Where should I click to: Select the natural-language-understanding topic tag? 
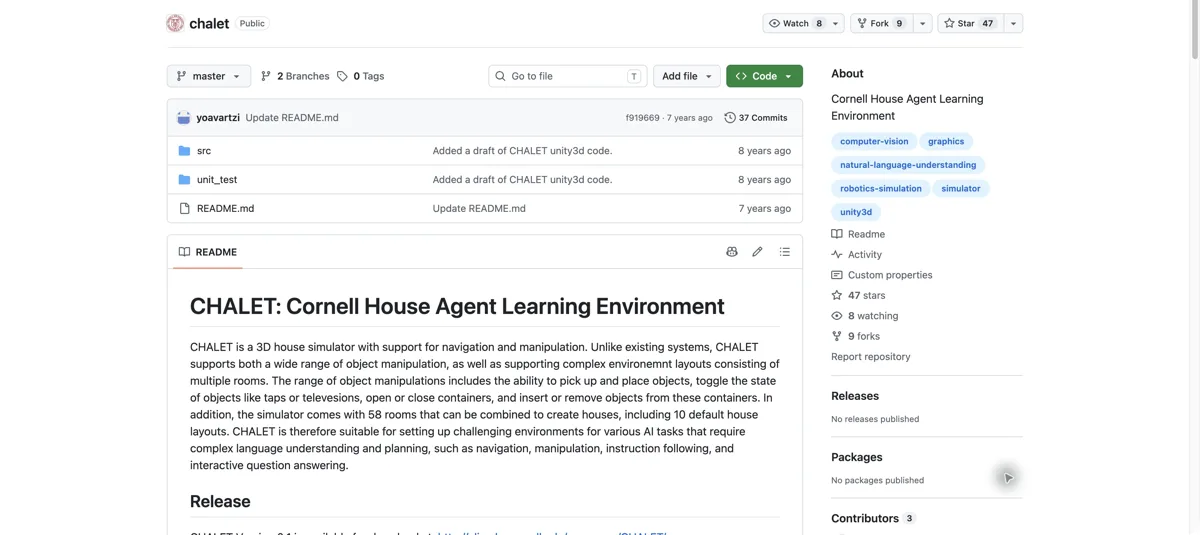tap(908, 165)
